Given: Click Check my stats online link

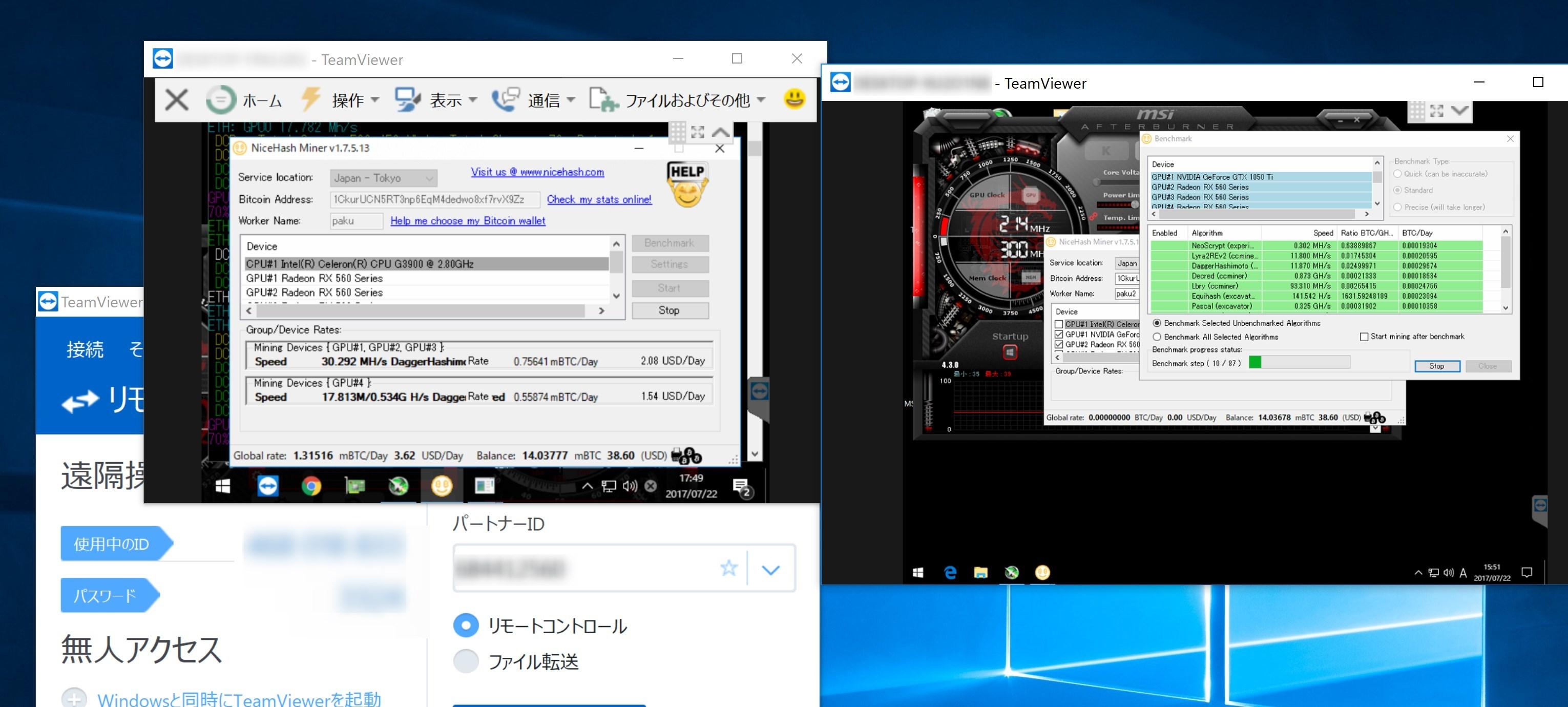Looking at the screenshot, I should (597, 198).
